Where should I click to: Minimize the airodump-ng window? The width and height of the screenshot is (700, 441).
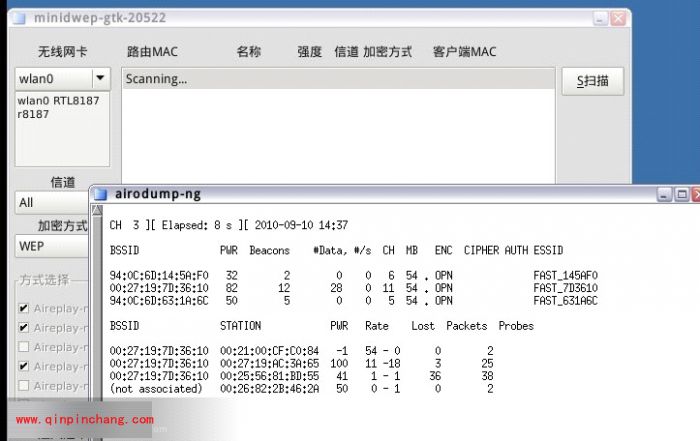[x=664, y=195]
